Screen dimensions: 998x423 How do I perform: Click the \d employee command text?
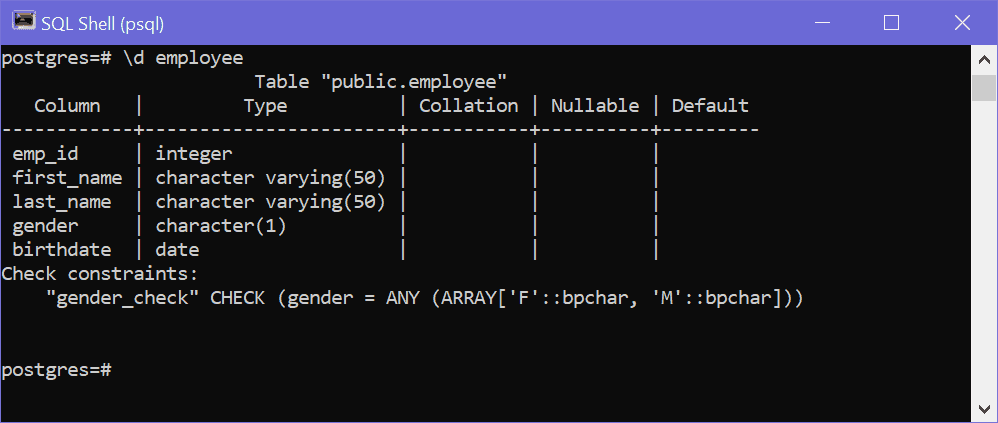183,59
